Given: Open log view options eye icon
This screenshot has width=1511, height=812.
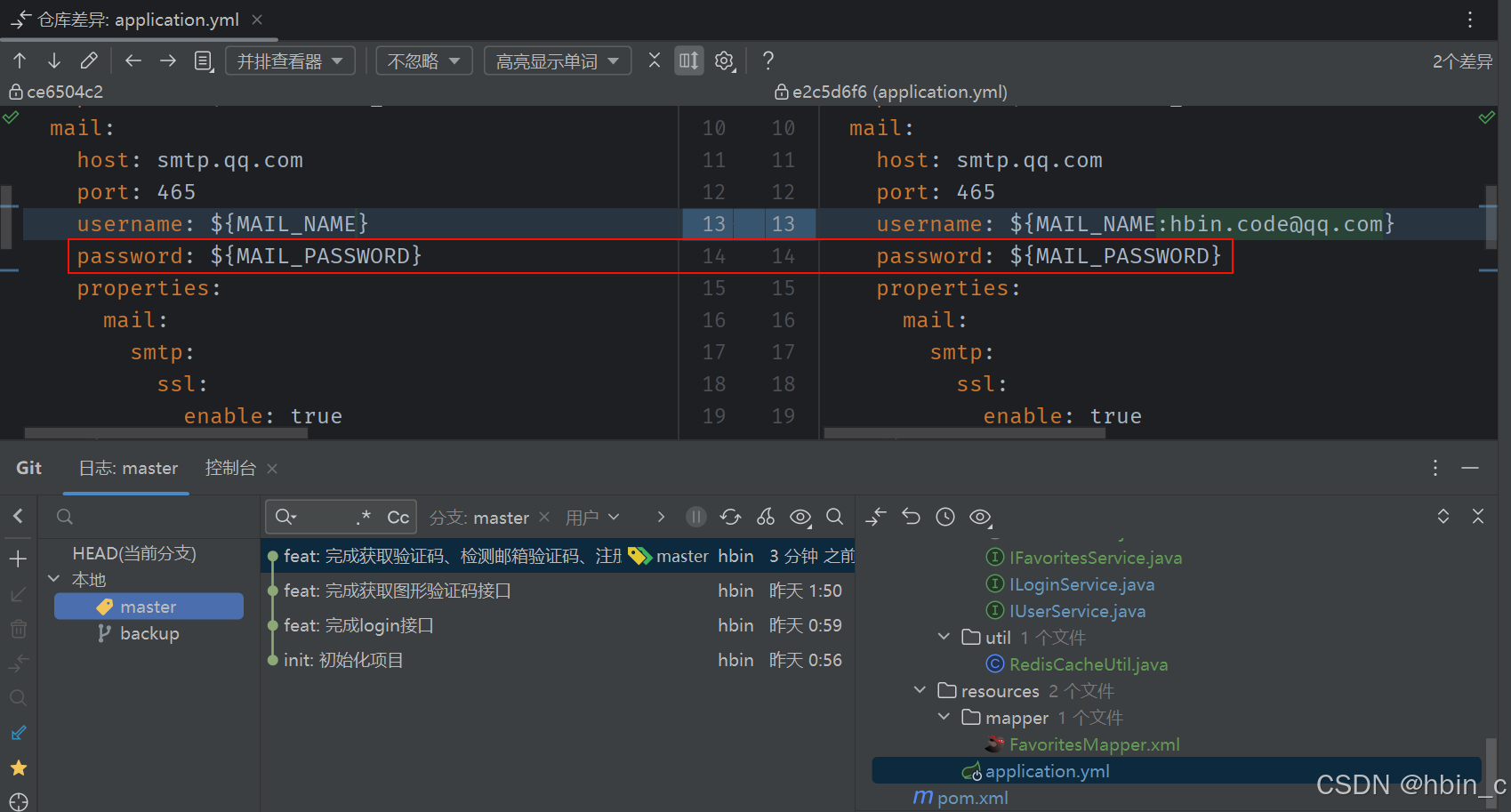Looking at the screenshot, I should 800,517.
